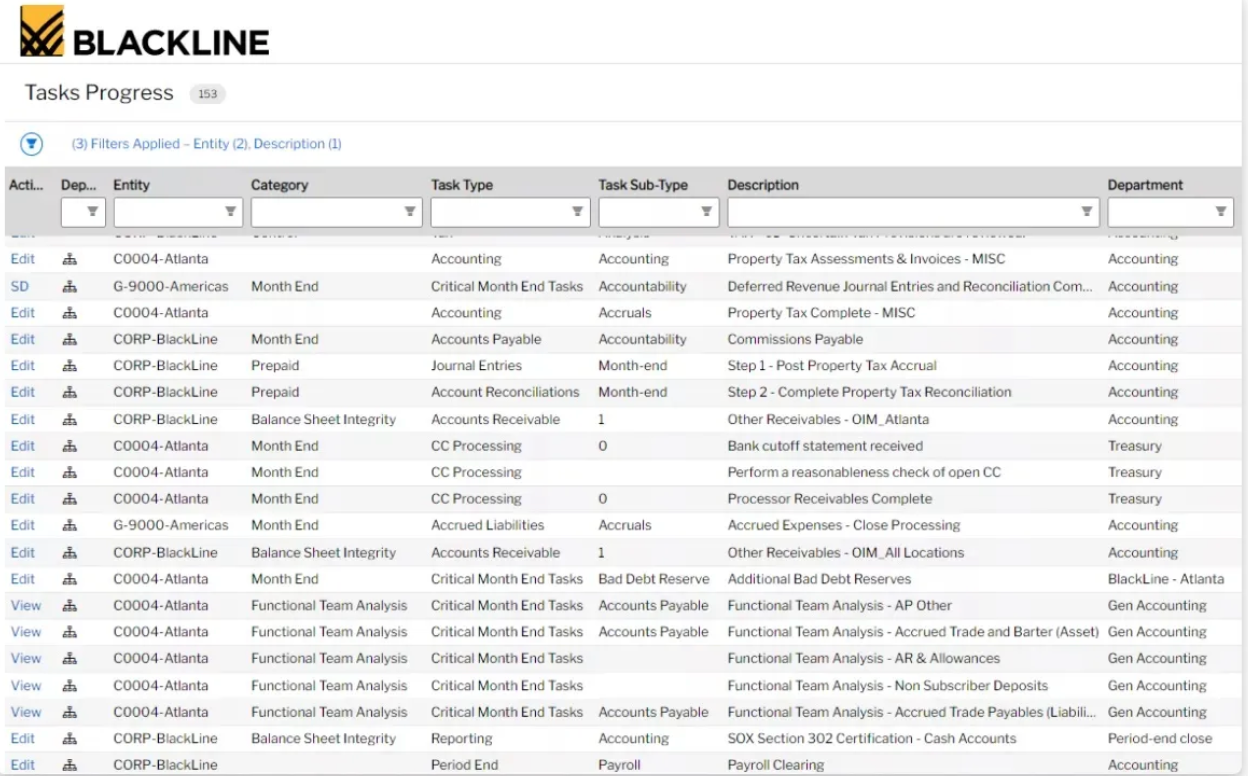Select 'Step 1 - Post Property Tax Accrual' text
The width and height of the screenshot is (1248, 776).
(x=832, y=366)
